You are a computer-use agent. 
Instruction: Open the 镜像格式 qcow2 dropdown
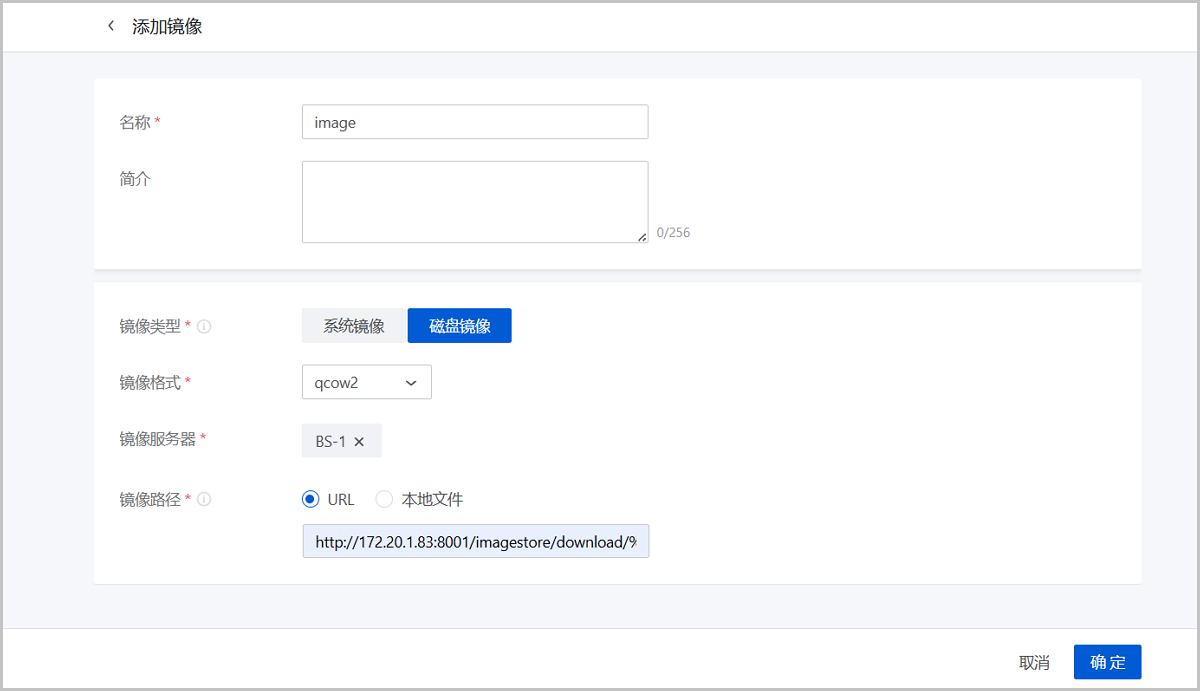[x=366, y=382]
